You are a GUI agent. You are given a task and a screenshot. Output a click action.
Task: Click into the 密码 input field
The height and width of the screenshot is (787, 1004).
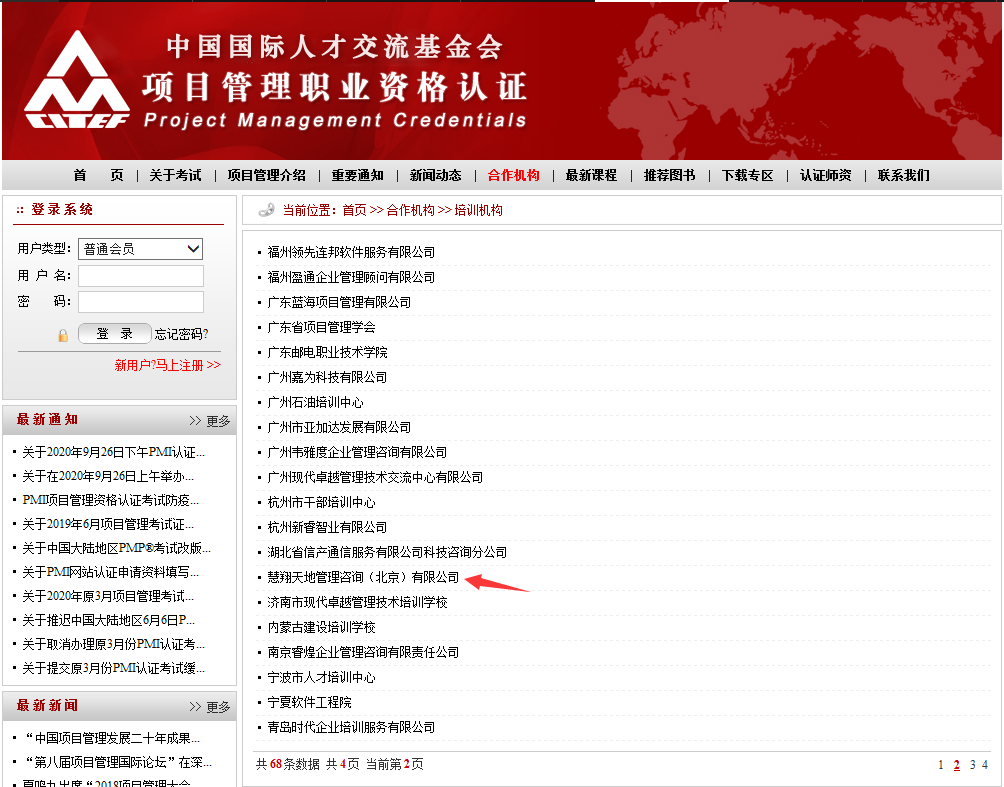tap(140, 302)
